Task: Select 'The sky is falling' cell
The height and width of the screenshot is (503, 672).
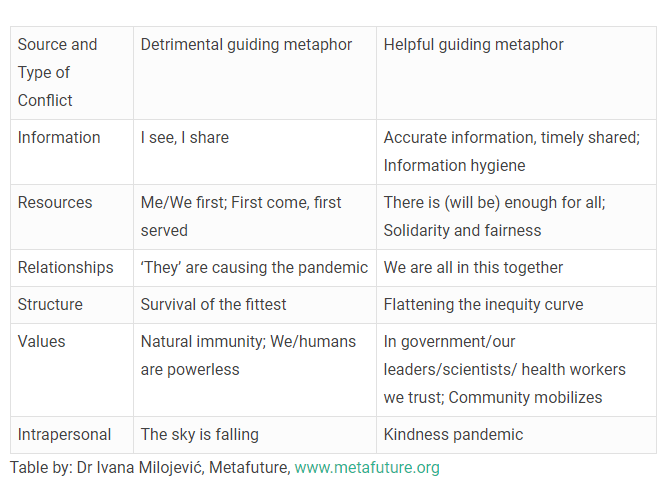Action: pyautogui.click(x=199, y=434)
